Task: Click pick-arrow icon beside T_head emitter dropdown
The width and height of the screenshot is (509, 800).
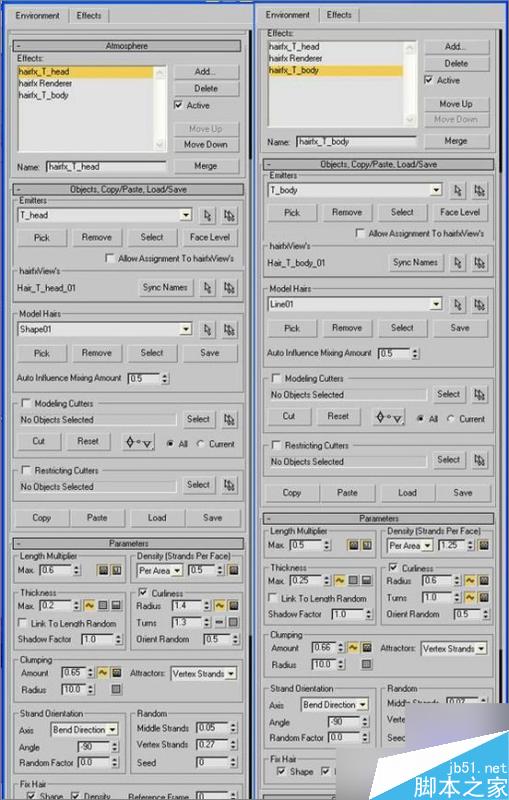Action: coord(207,215)
